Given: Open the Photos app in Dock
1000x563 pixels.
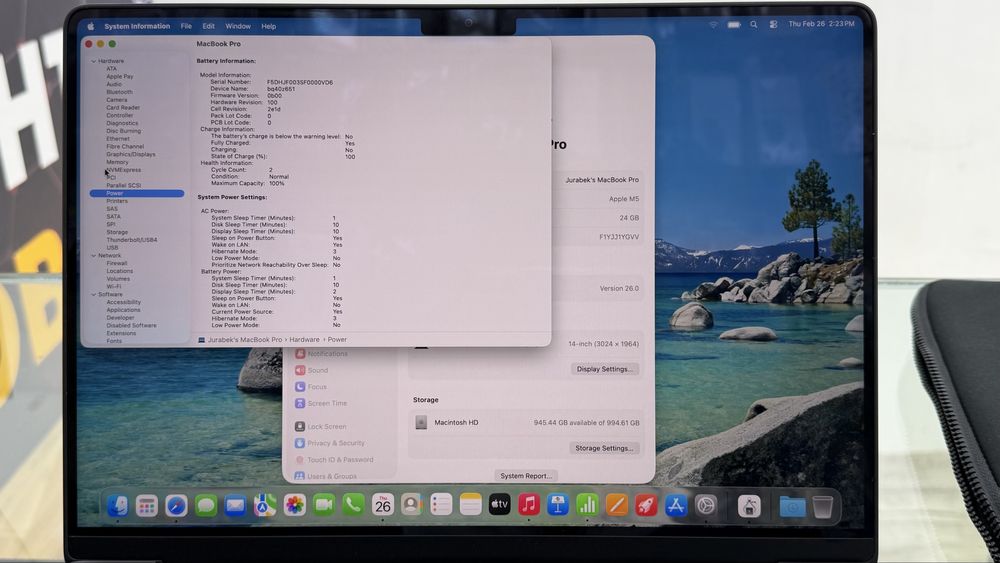Looking at the screenshot, I should 295,505.
